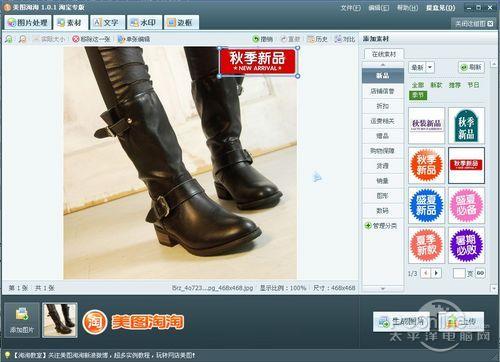This screenshot has height=362, width=500.
Task: Click the 实际大小 actual size toolbar item
Action: (49, 39)
